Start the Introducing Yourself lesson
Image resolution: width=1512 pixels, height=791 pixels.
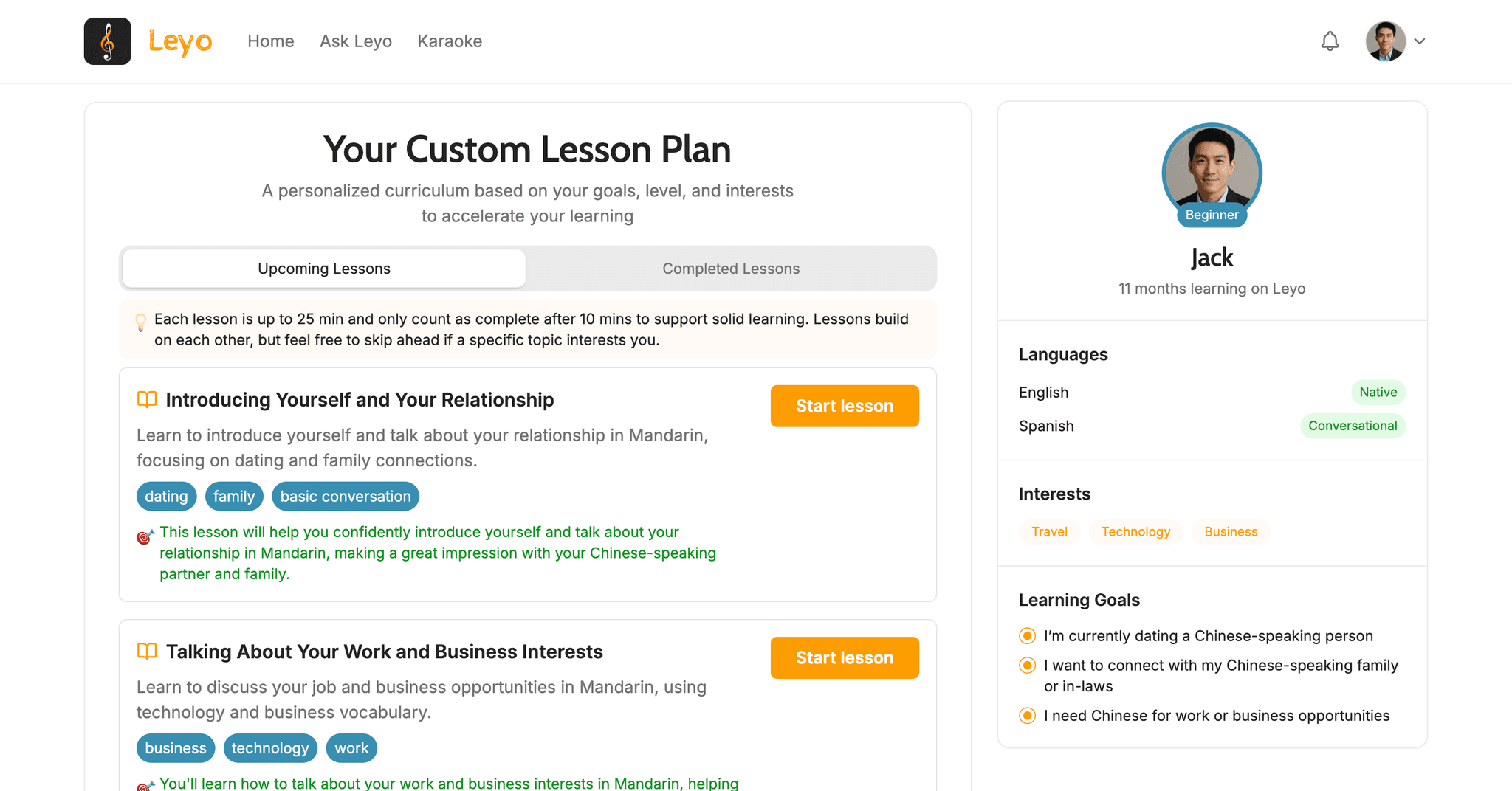point(844,406)
